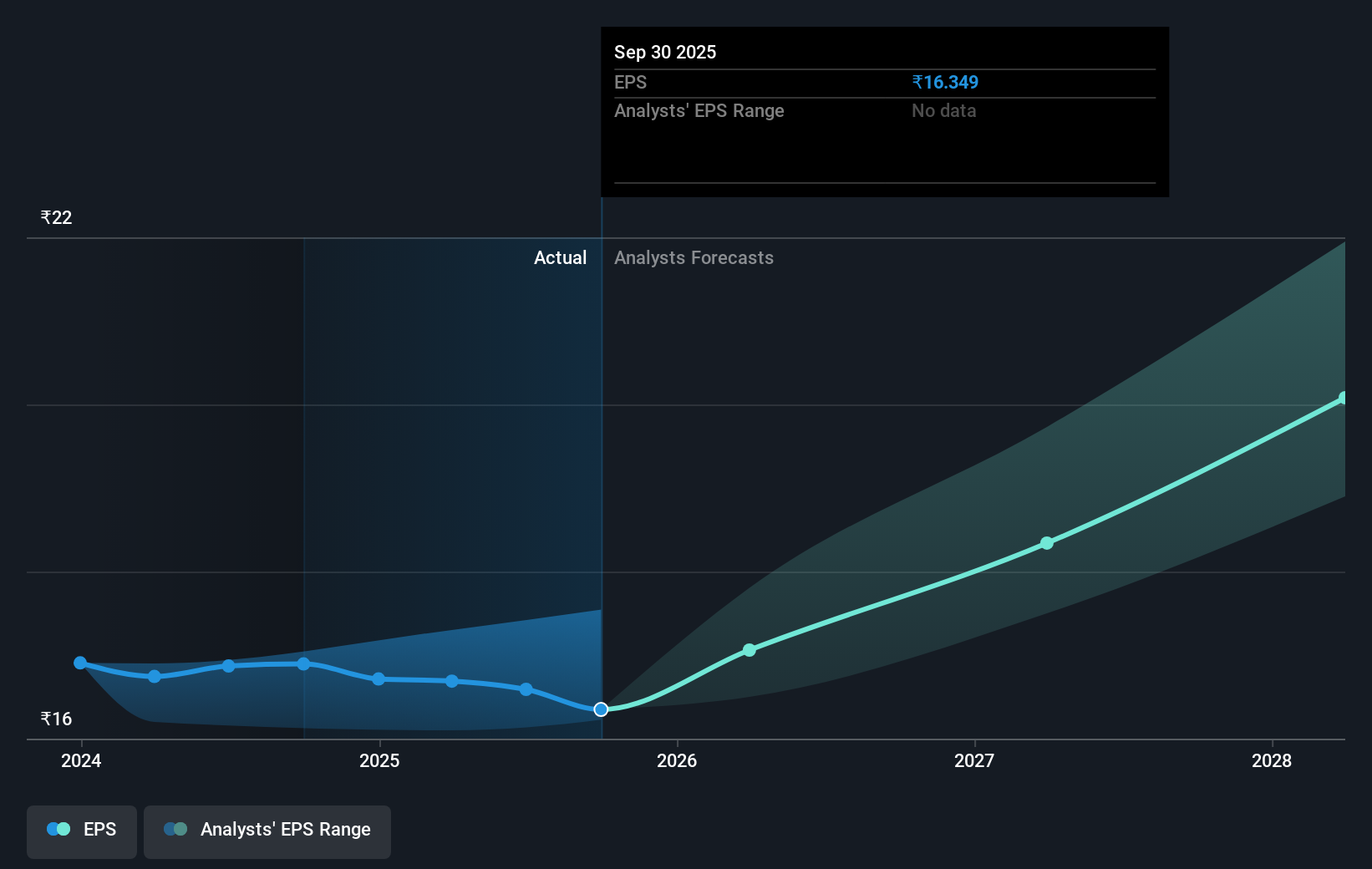The width and height of the screenshot is (1372, 869).
Task: Click the EPS point before 2025 mid-year
Action: pyautogui.click(x=452, y=682)
